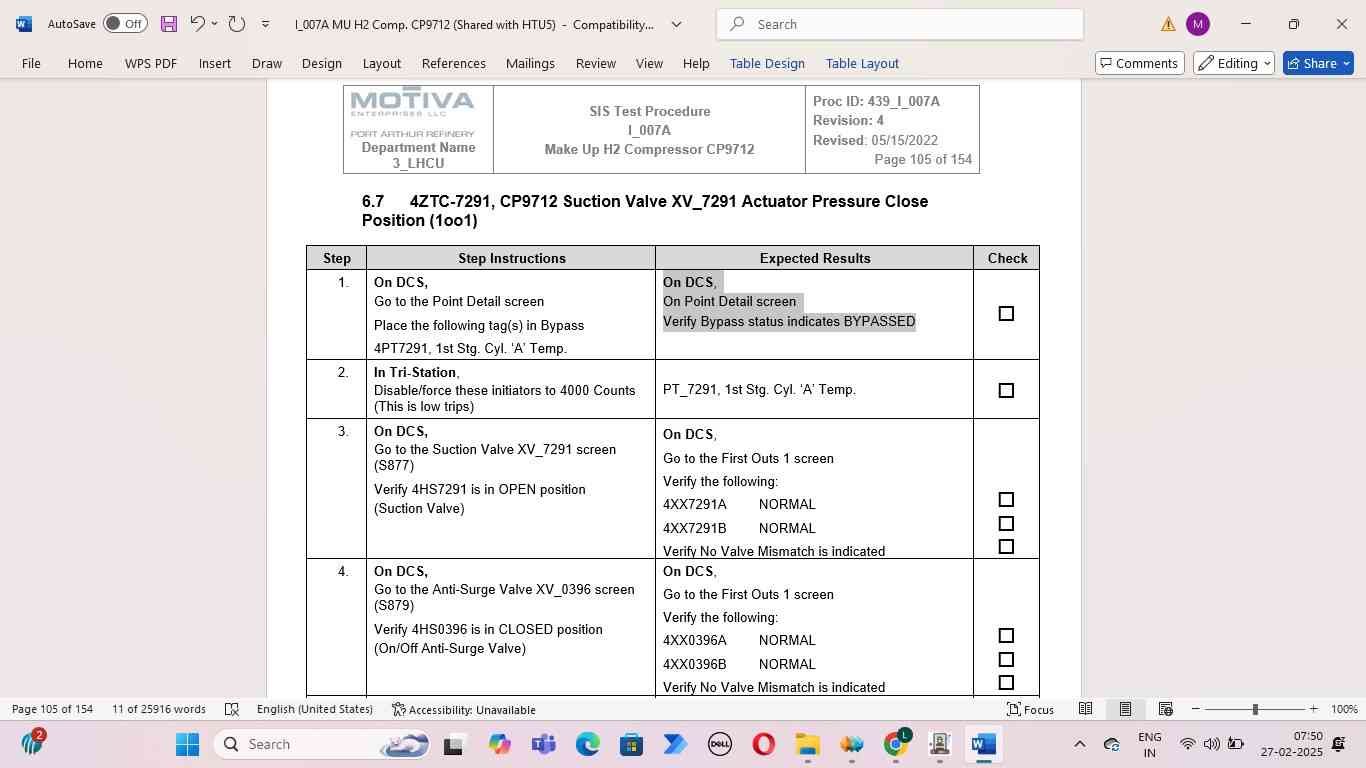Open Microsoft Teams from taskbar

(x=543, y=744)
